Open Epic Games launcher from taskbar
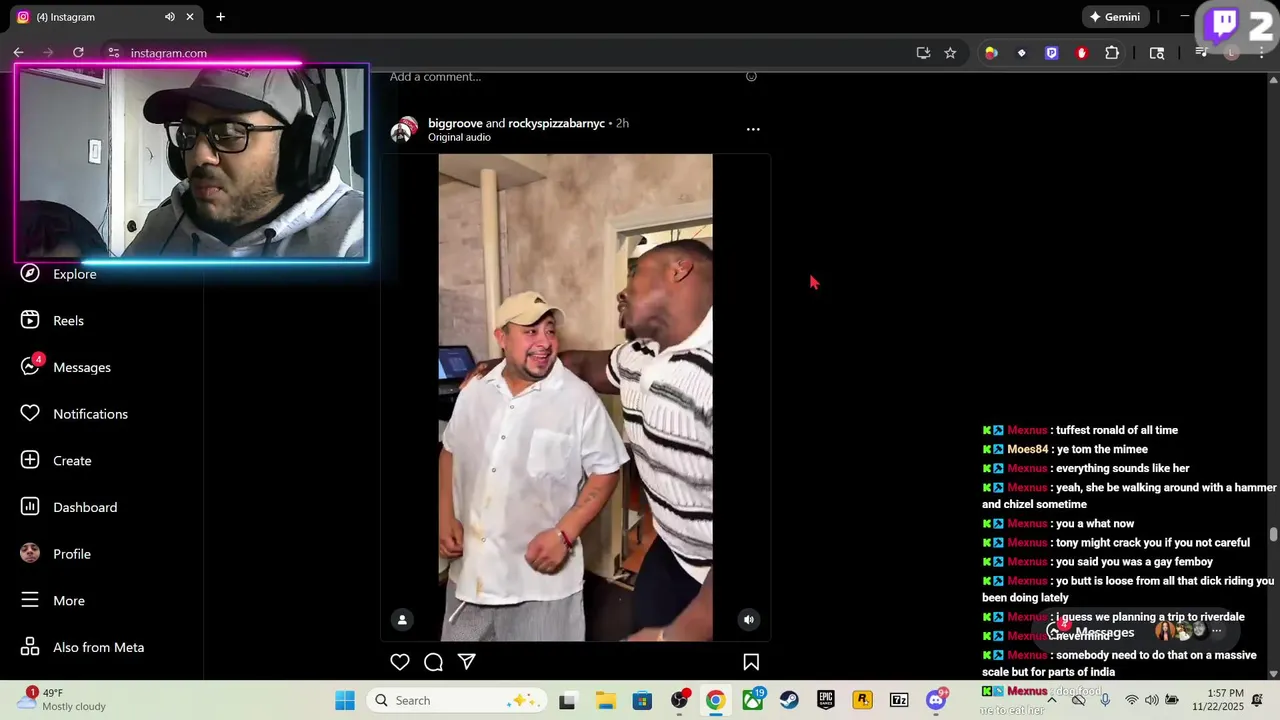The width and height of the screenshot is (1280, 720). [x=826, y=700]
